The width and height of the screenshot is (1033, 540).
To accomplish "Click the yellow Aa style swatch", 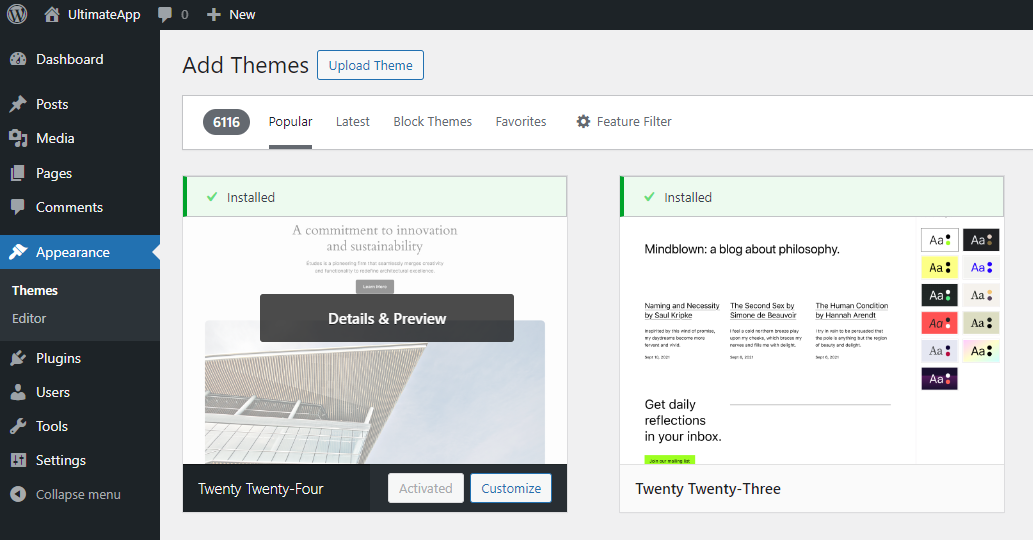I will click(939, 267).
